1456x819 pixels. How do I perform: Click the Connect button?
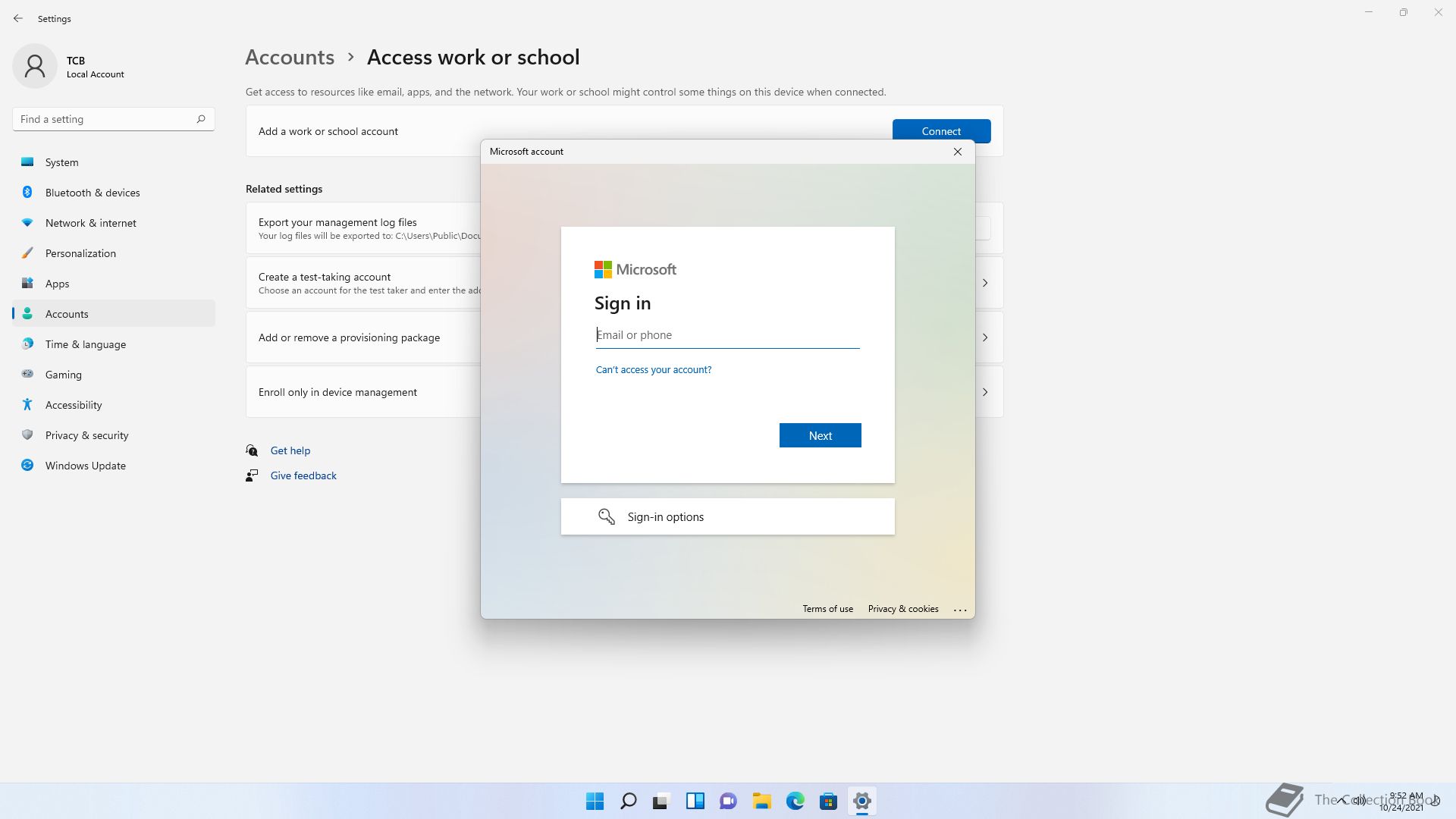point(941,131)
